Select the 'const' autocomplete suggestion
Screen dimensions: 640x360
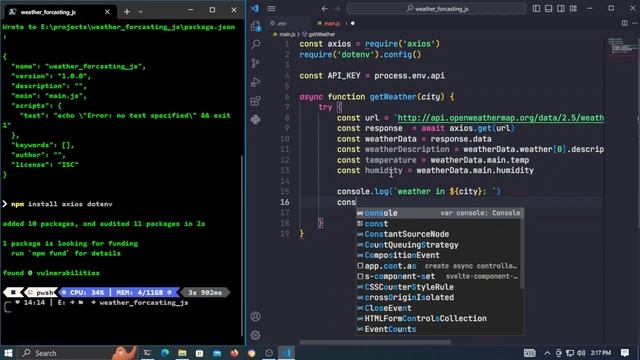pyautogui.click(x=440, y=224)
